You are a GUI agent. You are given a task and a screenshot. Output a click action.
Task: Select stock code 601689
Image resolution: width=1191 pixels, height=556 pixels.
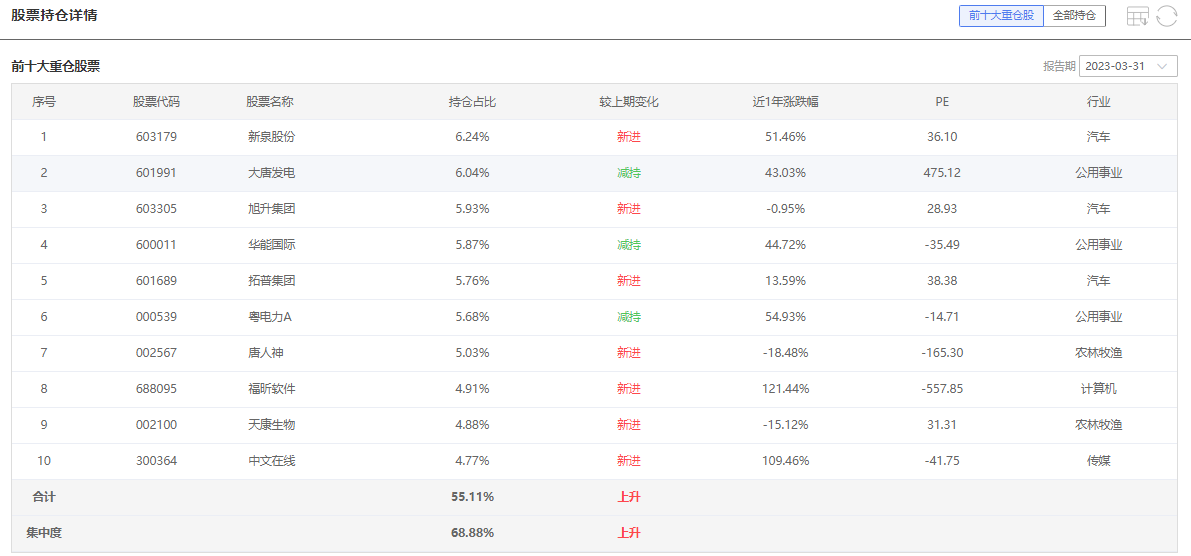156,281
